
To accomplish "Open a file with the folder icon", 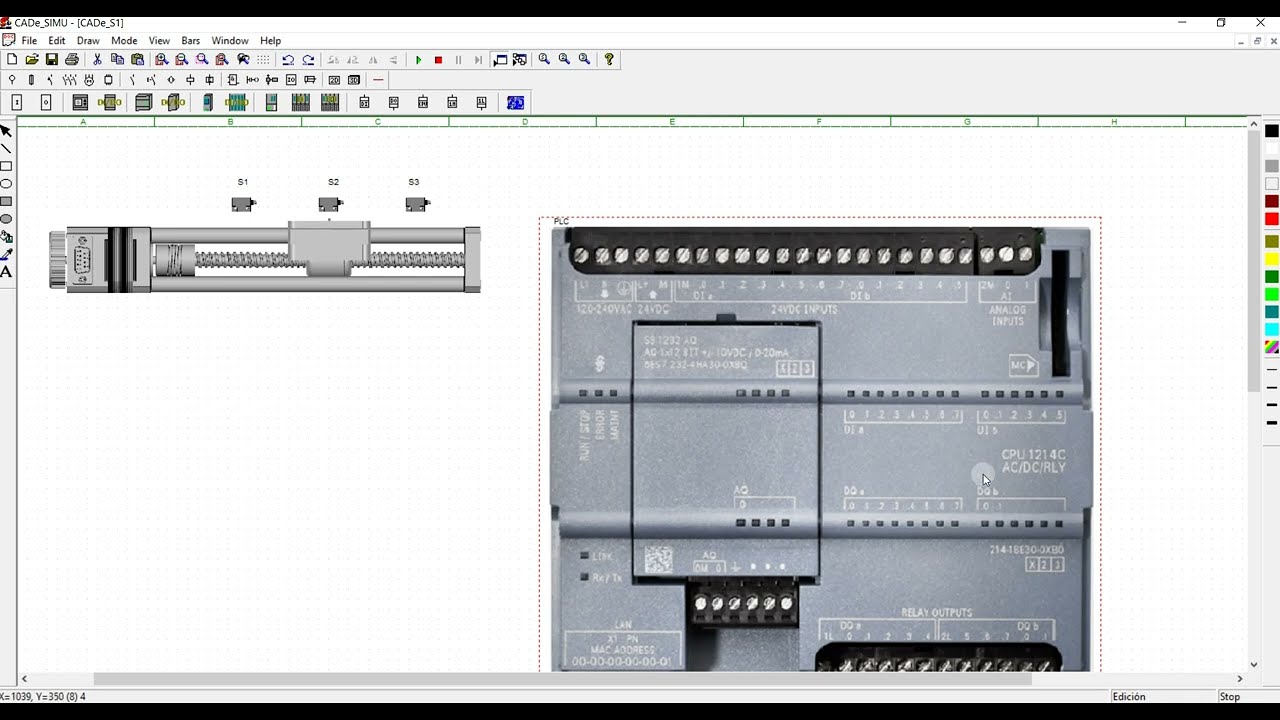I will 32,60.
